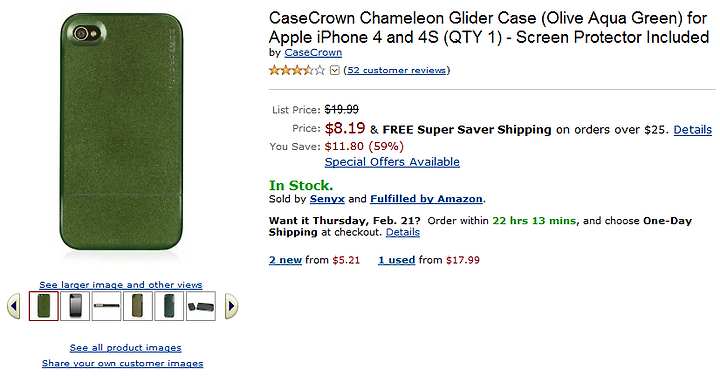The width and height of the screenshot is (720, 376).
Task: Click the next thumbnails right arrow
Action: (x=231, y=306)
